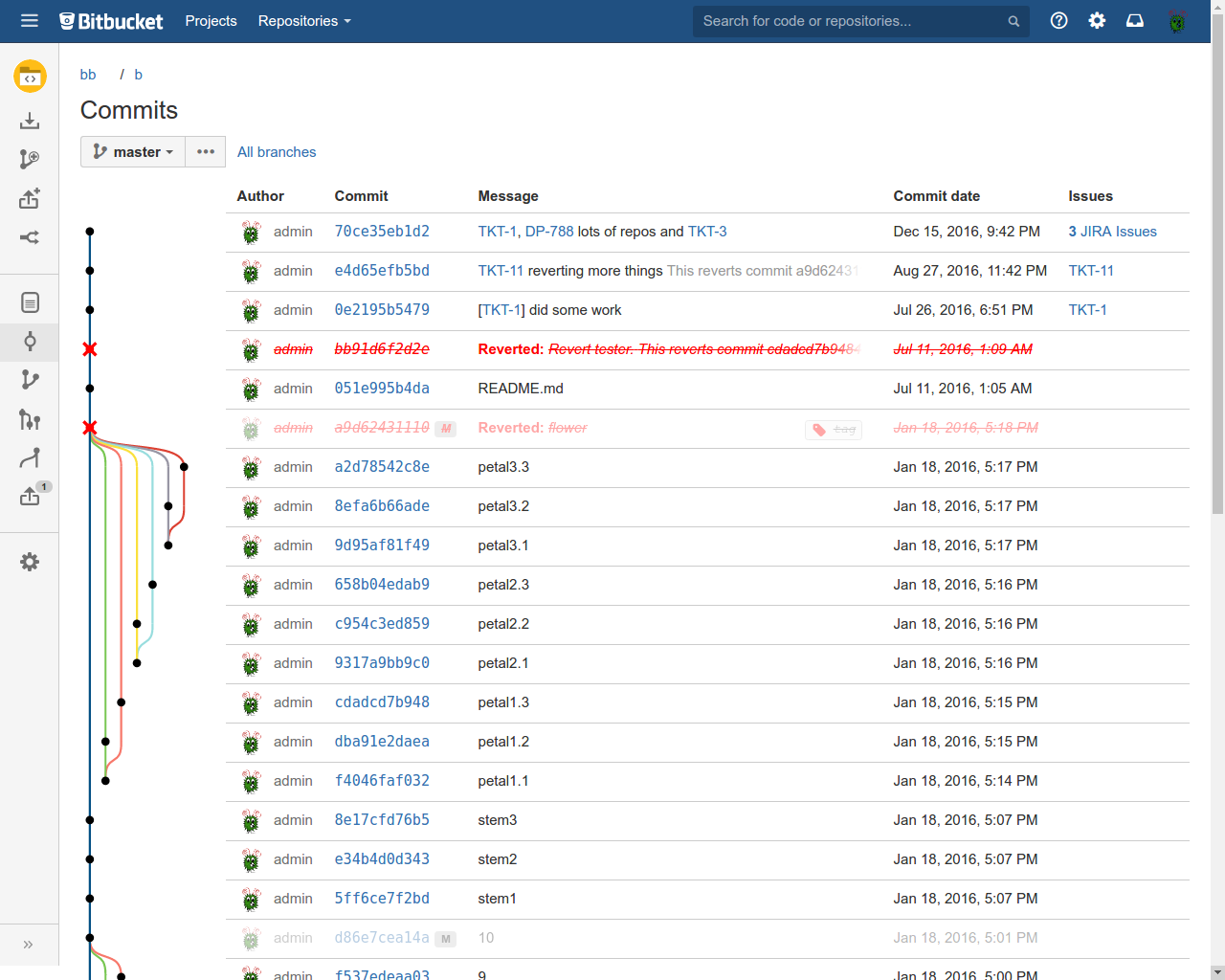Click the vertical page scrollbar

1217,287
